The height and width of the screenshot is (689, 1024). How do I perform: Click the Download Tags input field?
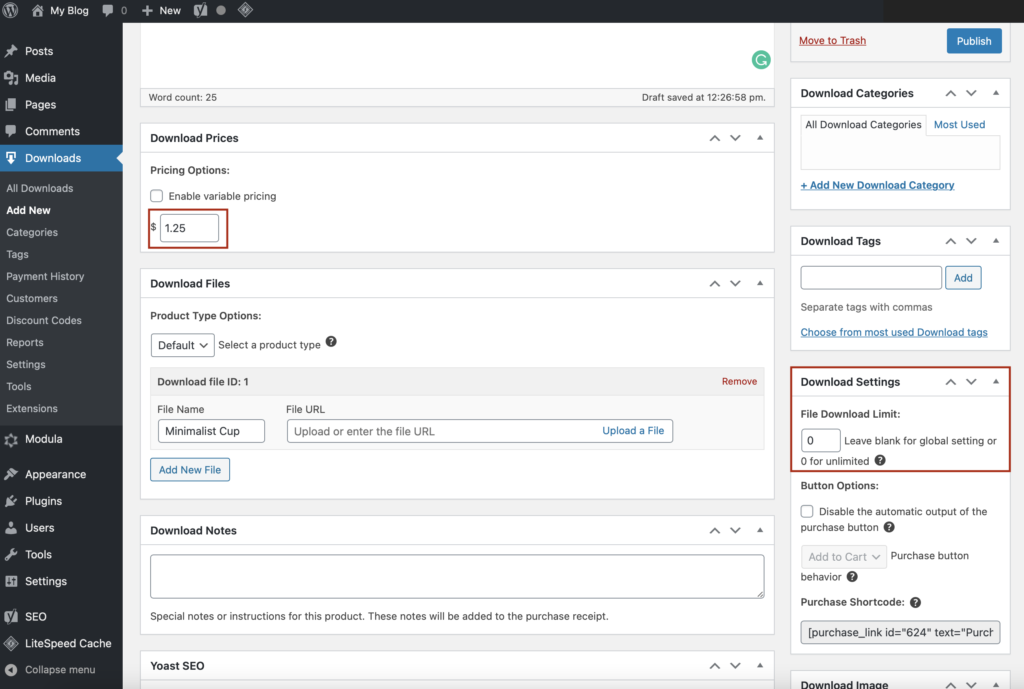(x=871, y=278)
